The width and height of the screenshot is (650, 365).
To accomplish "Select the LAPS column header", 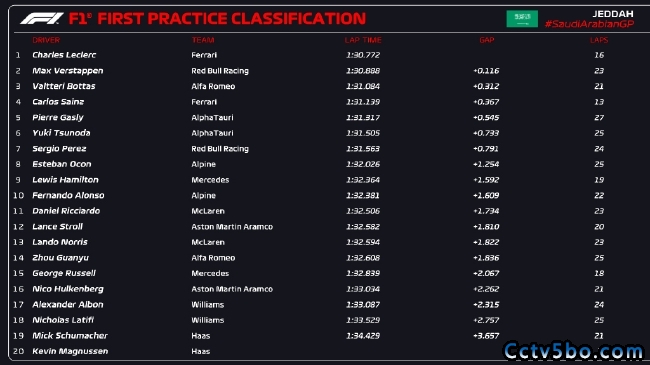I will coord(599,40).
